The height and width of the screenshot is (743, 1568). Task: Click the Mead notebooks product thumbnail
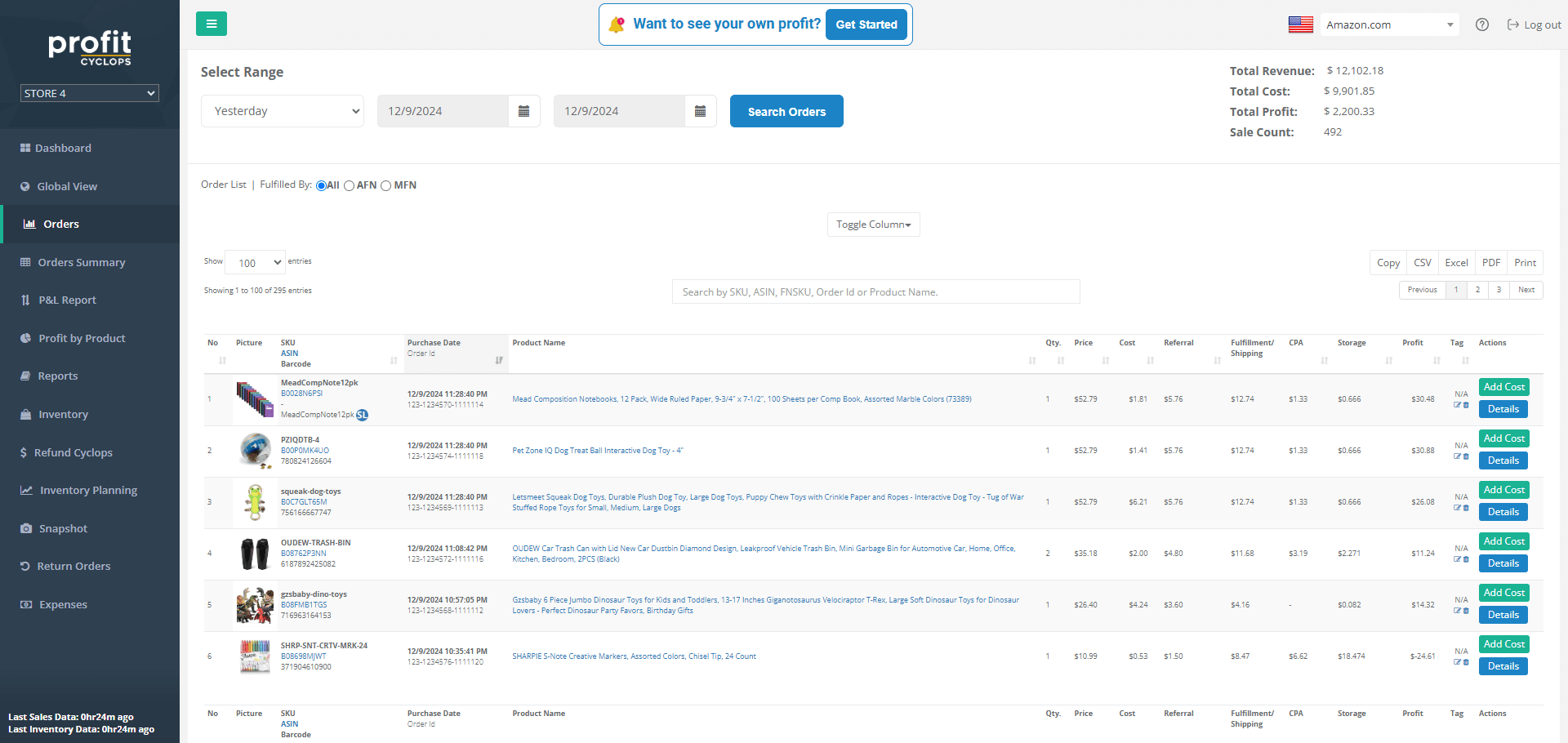pyautogui.click(x=255, y=399)
